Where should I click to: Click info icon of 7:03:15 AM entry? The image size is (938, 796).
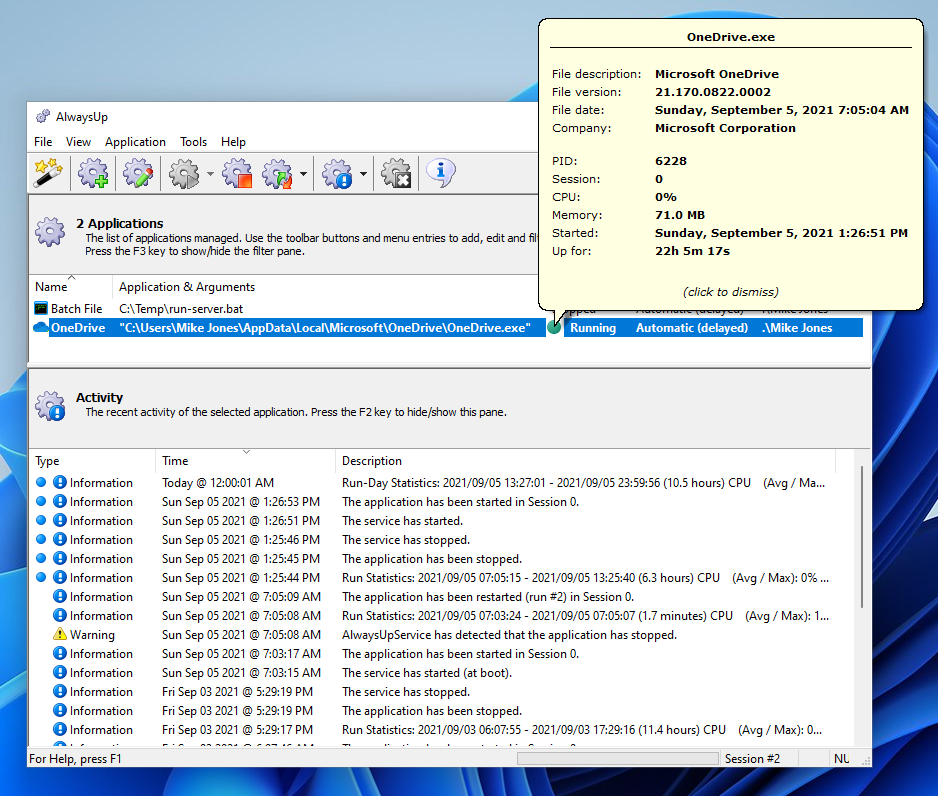(60, 672)
